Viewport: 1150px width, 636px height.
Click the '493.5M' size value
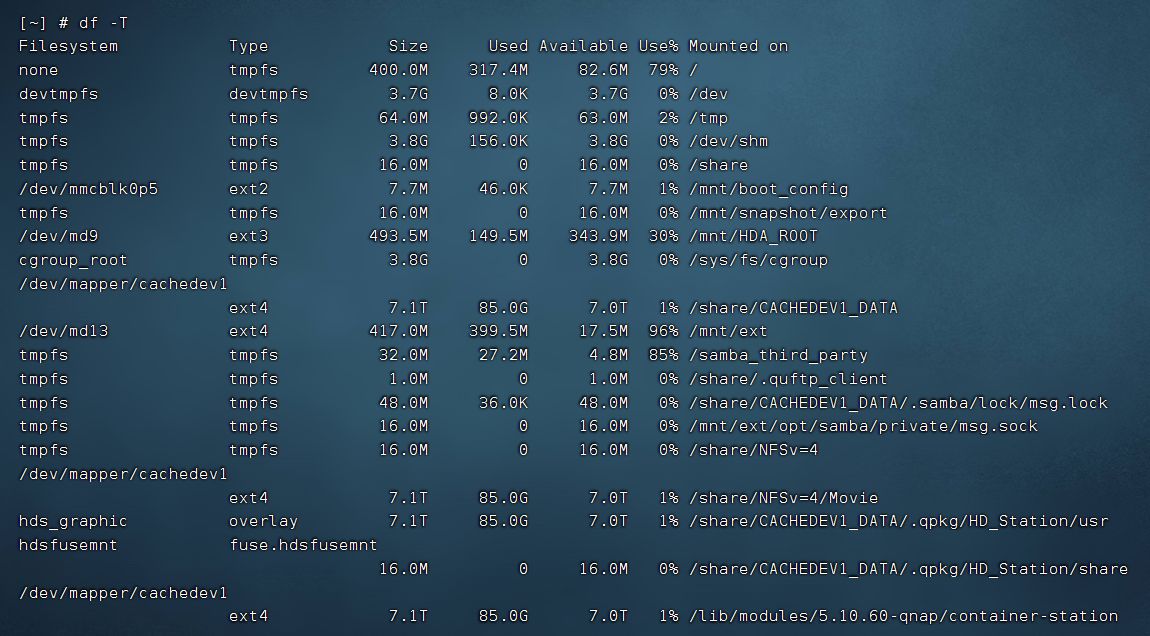coord(398,236)
